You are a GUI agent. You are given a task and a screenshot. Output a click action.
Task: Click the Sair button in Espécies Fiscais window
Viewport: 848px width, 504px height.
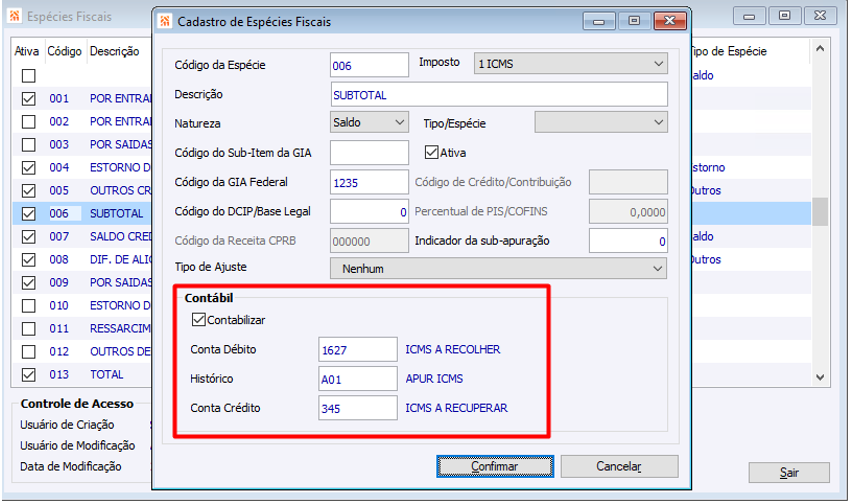click(x=789, y=473)
